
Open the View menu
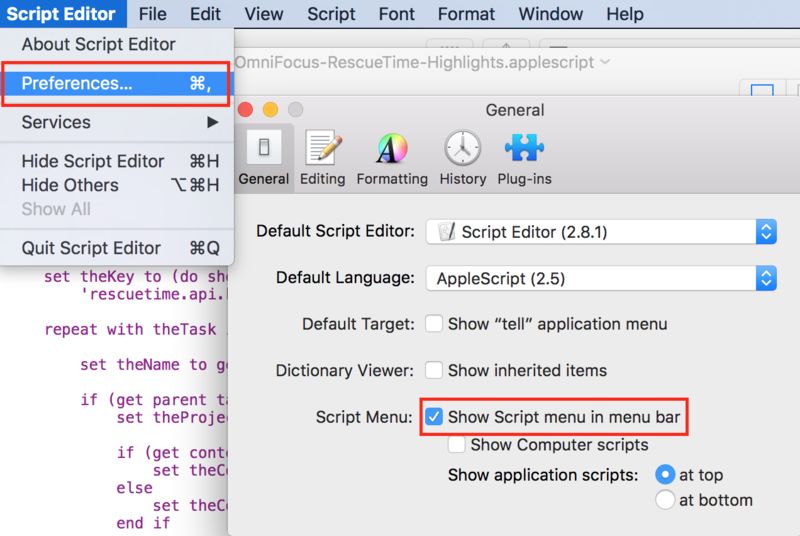pyautogui.click(x=264, y=14)
